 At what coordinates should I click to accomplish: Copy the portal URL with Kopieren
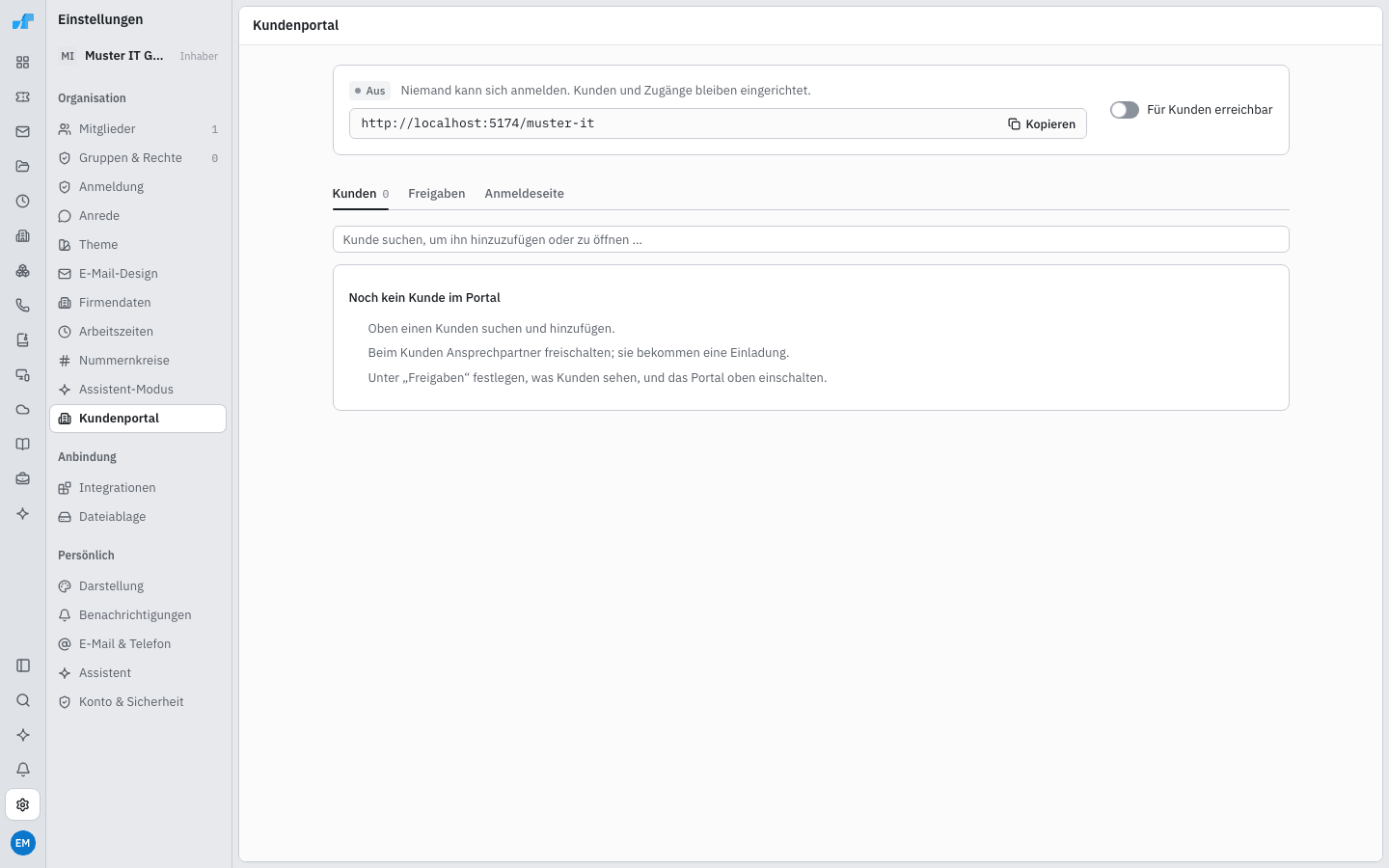click(1042, 124)
